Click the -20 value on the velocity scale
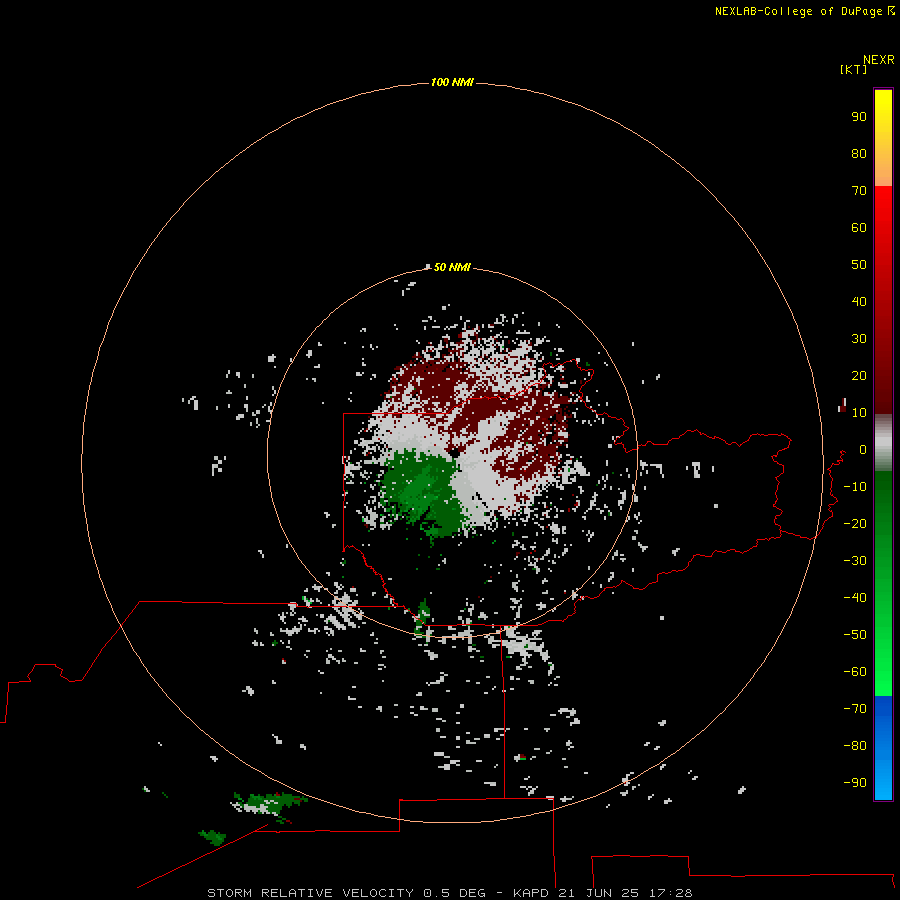Image resolution: width=900 pixels, height=900 pixels. click(855, 523)
